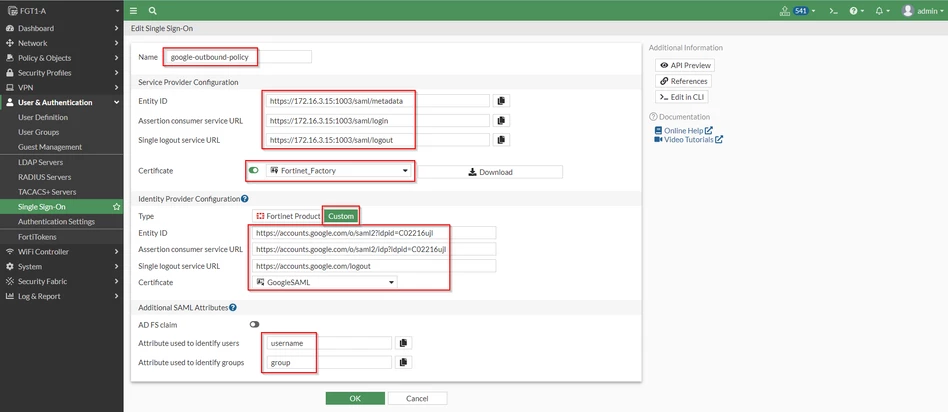Click the IdP Entity ID field
This screenshot has width=948, height=412.
374,233
